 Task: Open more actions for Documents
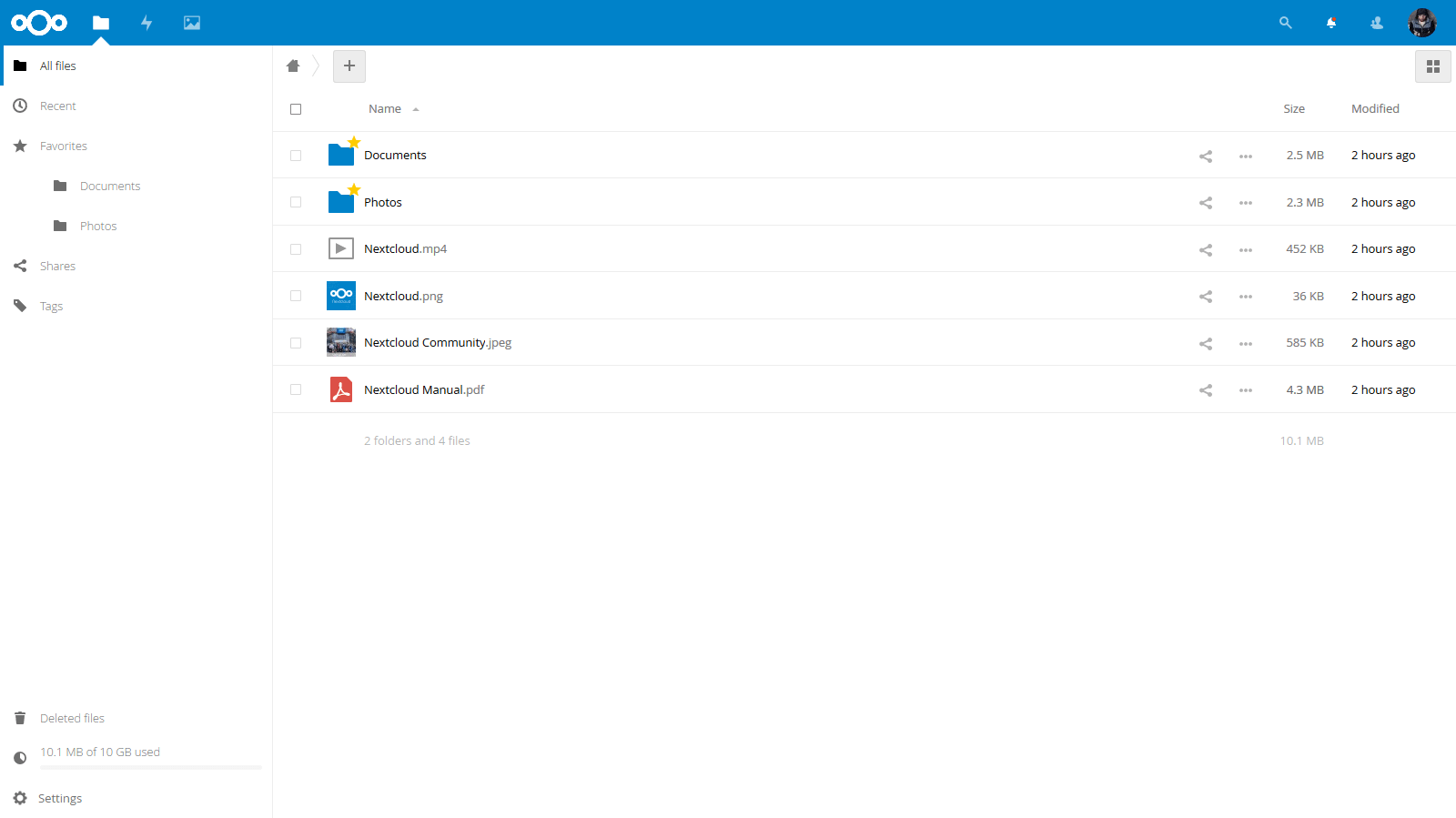(1246, 157)
